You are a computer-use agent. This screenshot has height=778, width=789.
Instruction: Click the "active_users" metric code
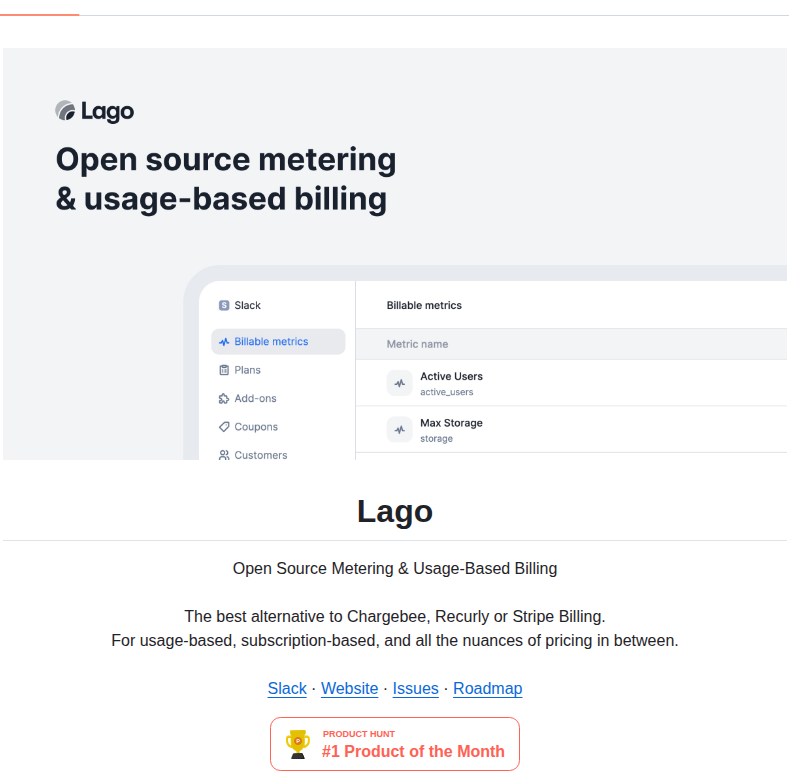447,392
